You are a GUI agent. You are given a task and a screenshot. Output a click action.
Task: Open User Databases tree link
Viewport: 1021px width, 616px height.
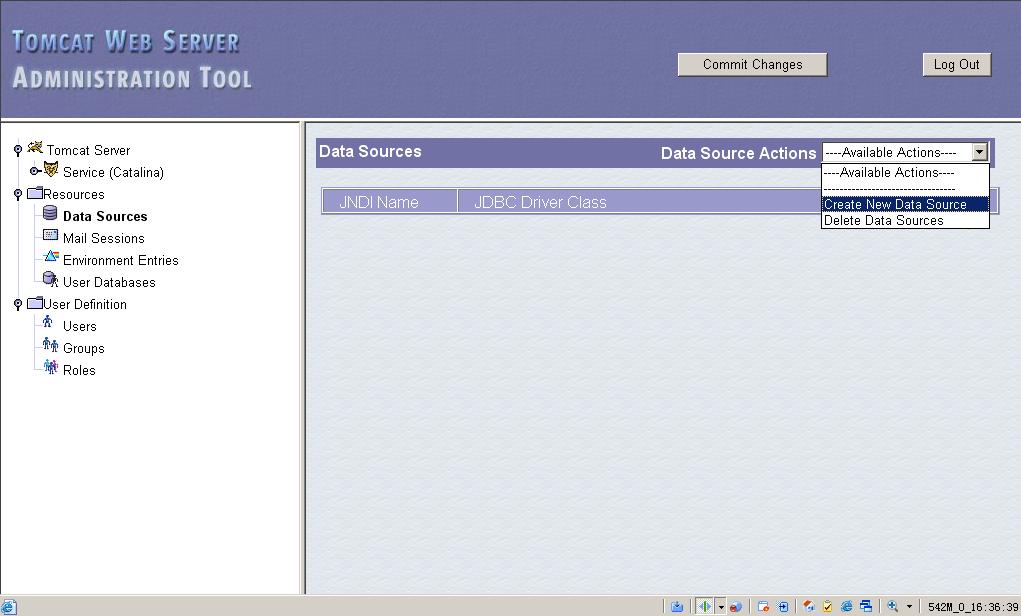coord(109,283)
